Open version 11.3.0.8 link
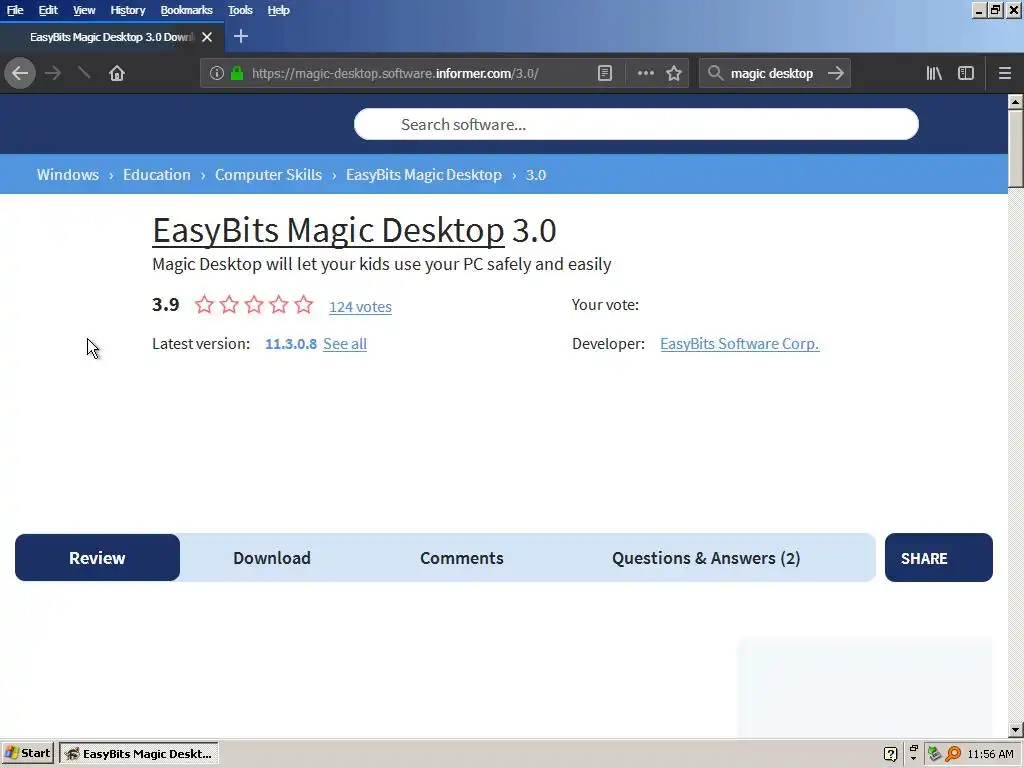This screenshot has width=1024, height=768. 291,344
